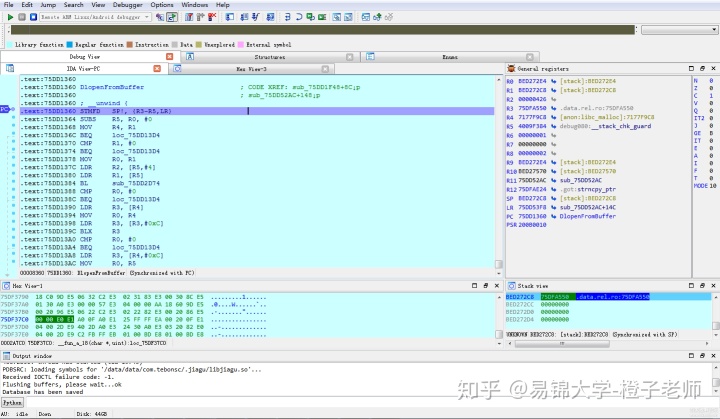
Task: Close the Debug View tab
Action: click(x=169, y=57)
